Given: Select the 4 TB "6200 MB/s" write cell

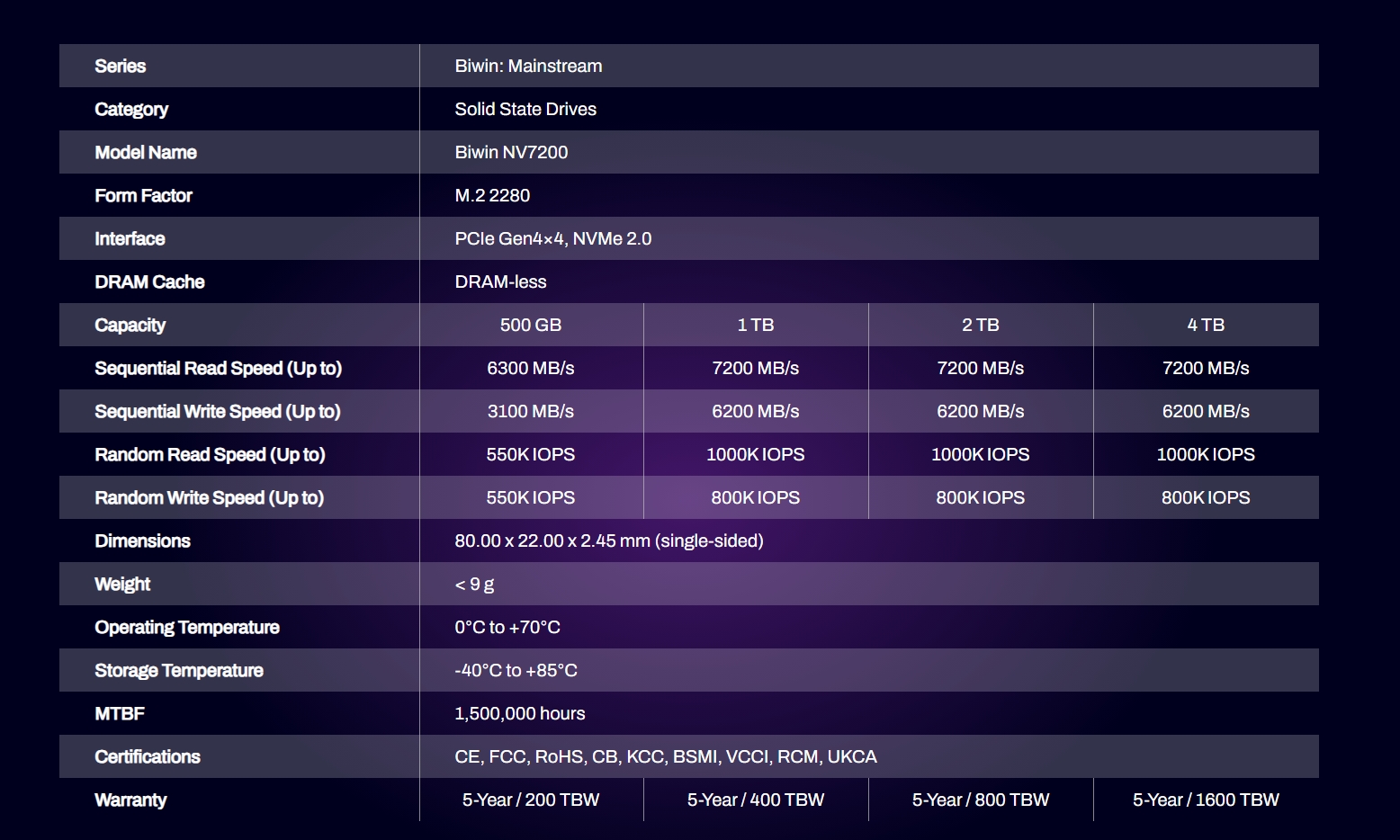Looking at the screenshot, I should [x=1206, y=411].
